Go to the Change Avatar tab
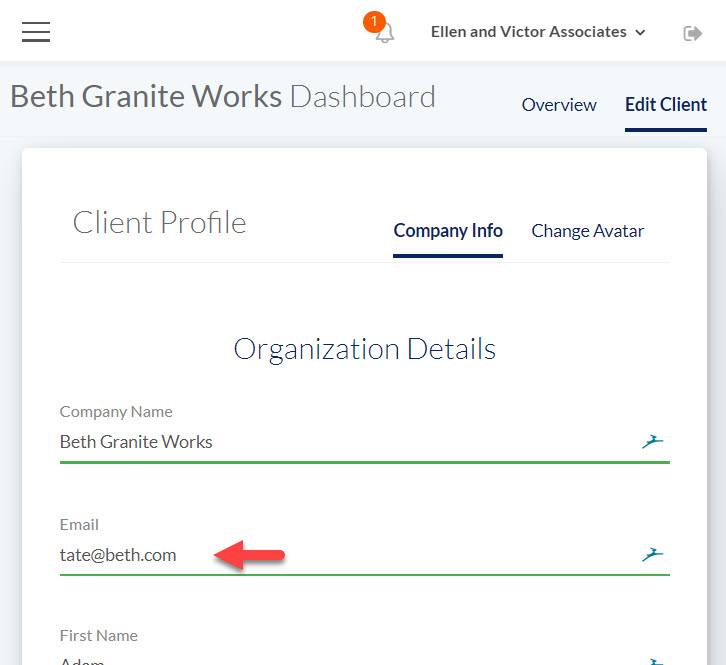 587,231
